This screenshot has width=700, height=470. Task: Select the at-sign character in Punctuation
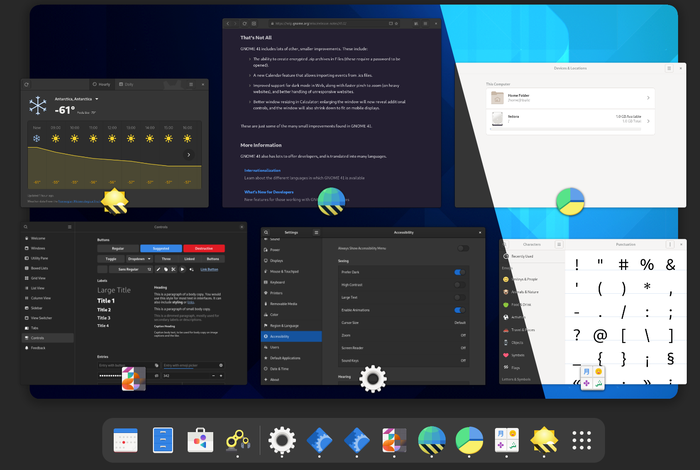pyautogui.click(x=600, y=335)
